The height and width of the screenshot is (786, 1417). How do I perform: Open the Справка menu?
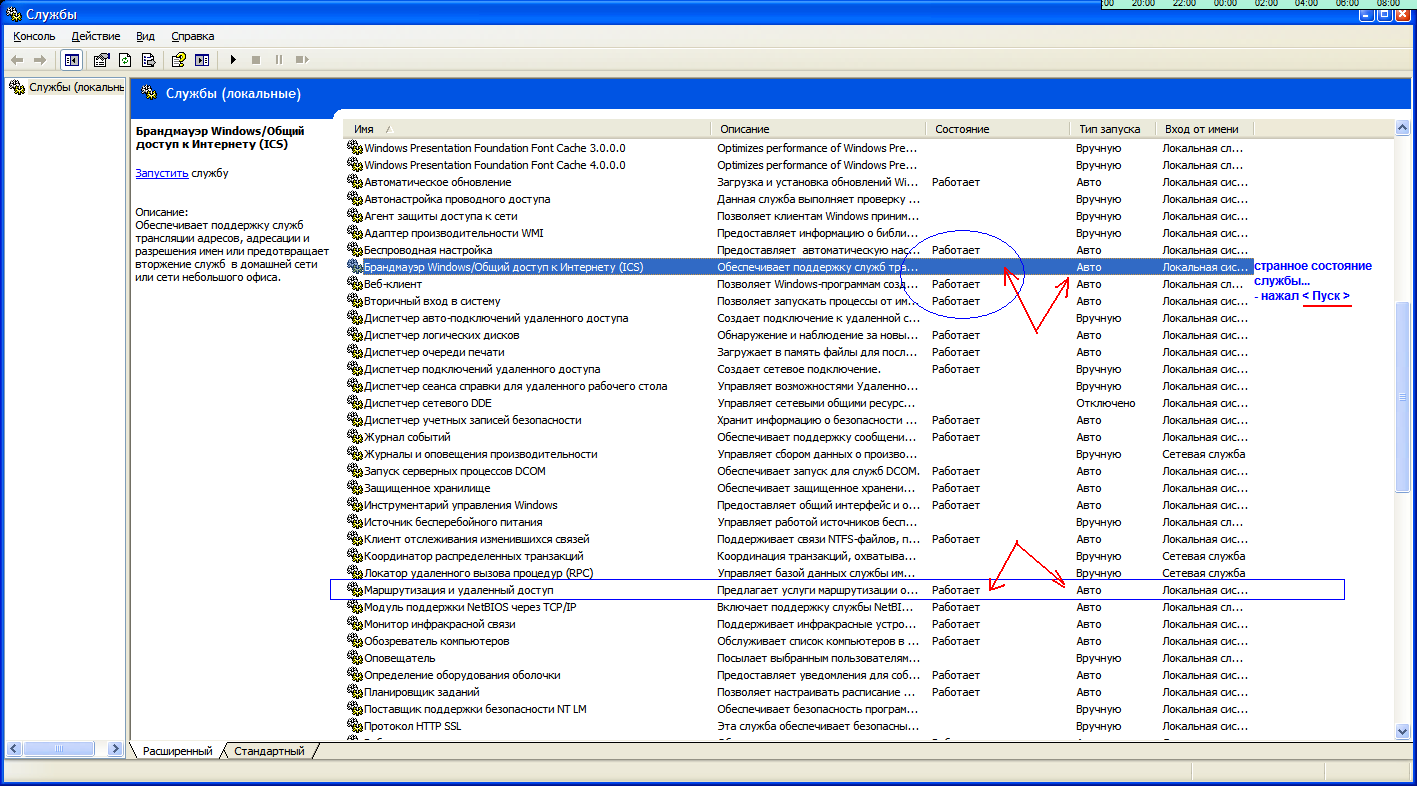tap(192, 36)
